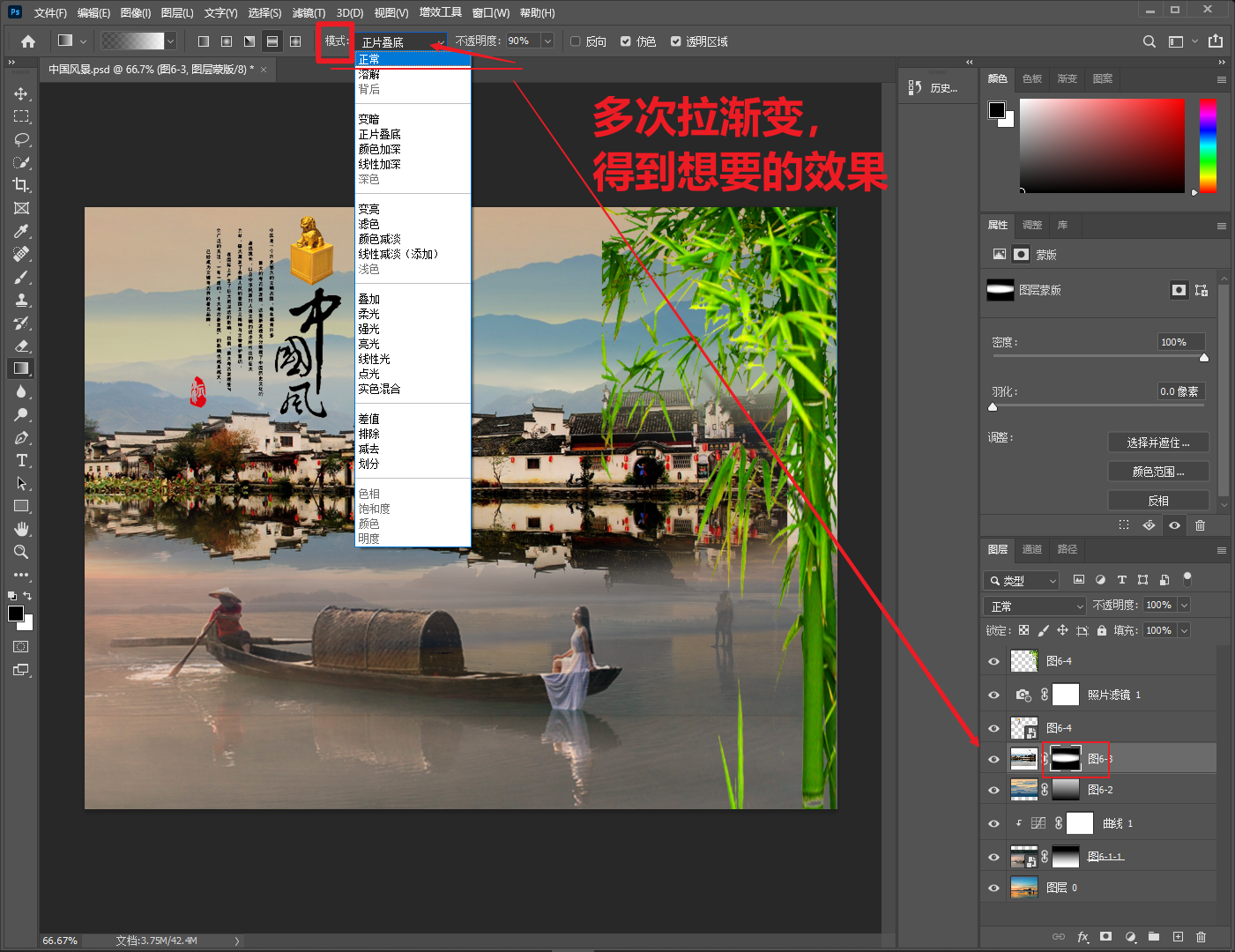This screenshot has height=952, width=1235.
Task: Open the layer blend mode 正常 dropdown
Action: coord(1035,606)
